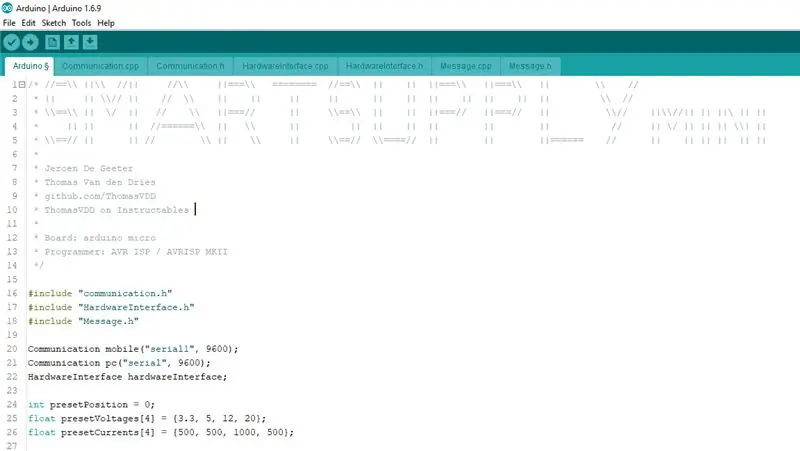Collapse the comment block on line 1
This screenshot has height=451, width=800.
pyautogui.click(x=22, y=85)
